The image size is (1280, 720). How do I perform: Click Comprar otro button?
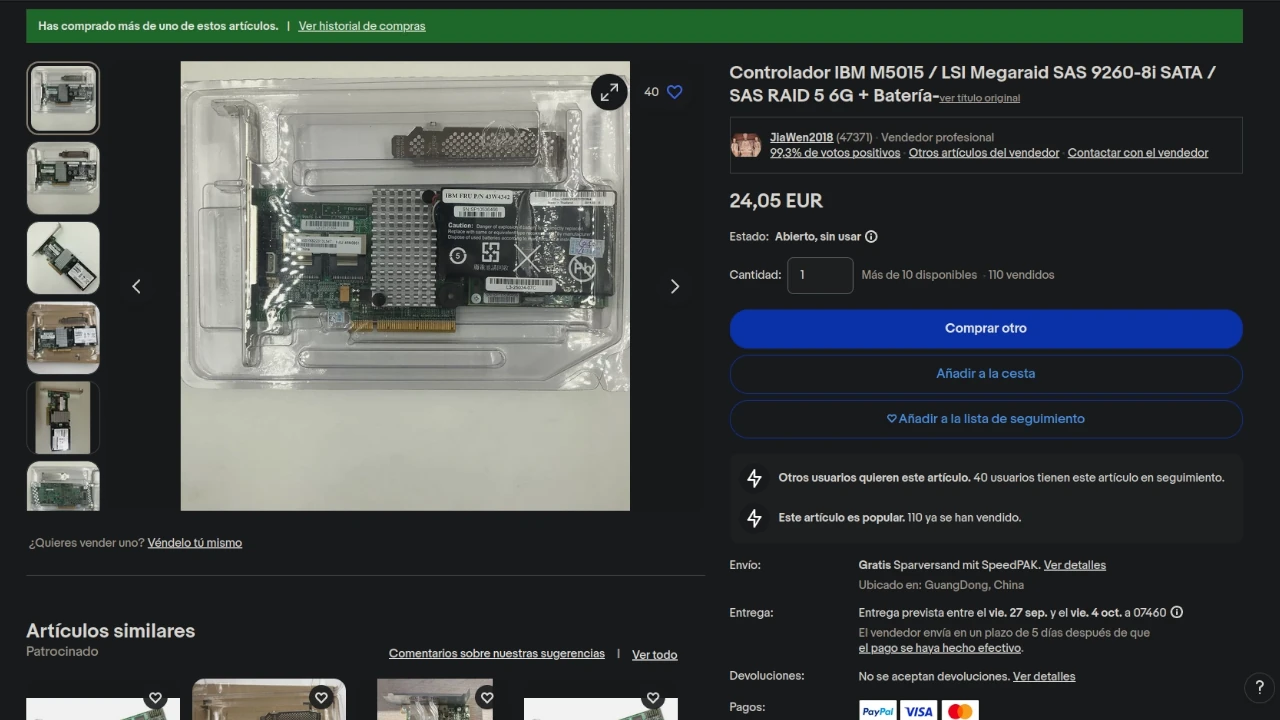[986, 328]
